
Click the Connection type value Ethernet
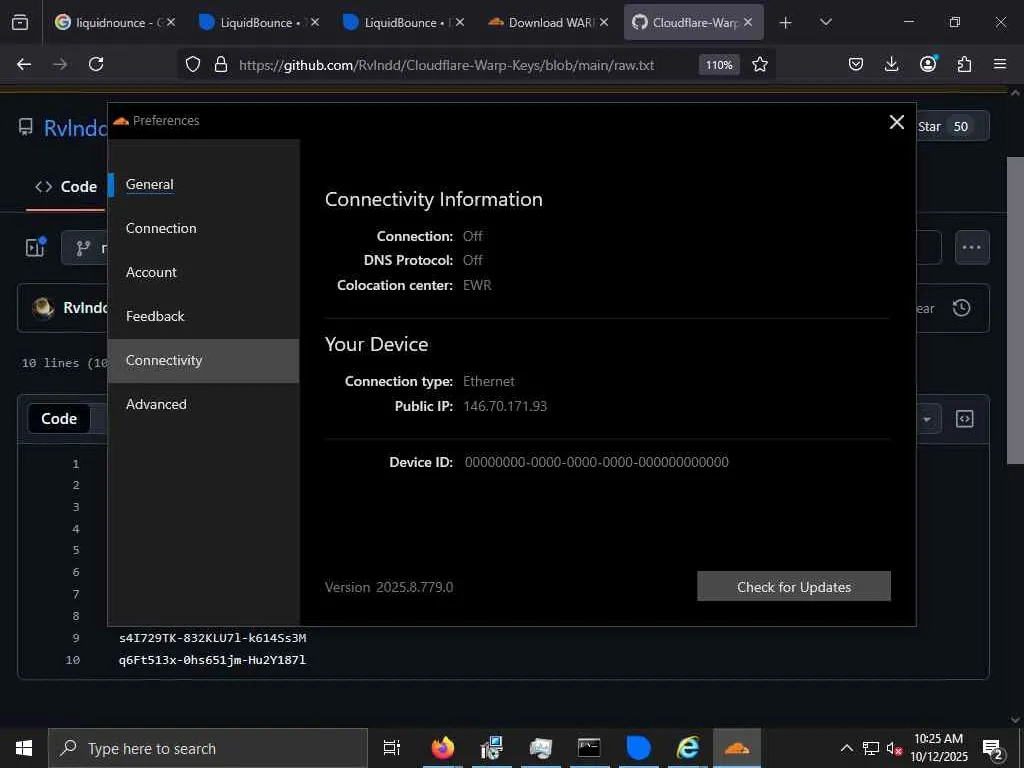click(488, 381)
